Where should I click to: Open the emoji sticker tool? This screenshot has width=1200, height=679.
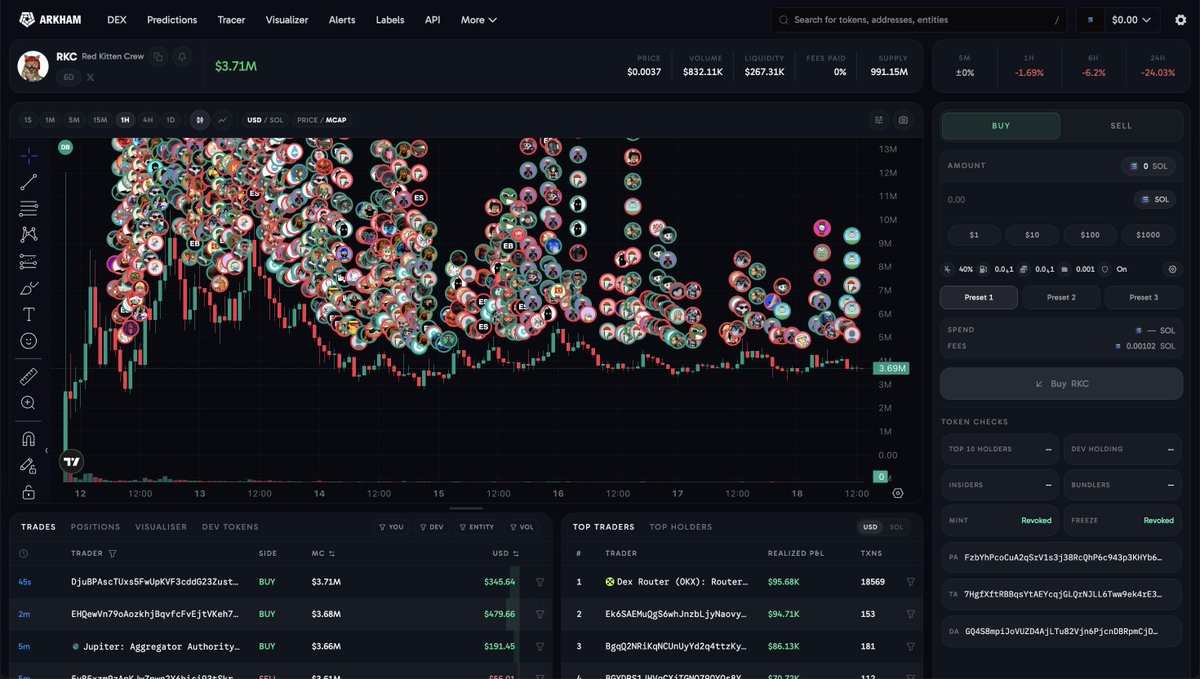click(28, 341)
